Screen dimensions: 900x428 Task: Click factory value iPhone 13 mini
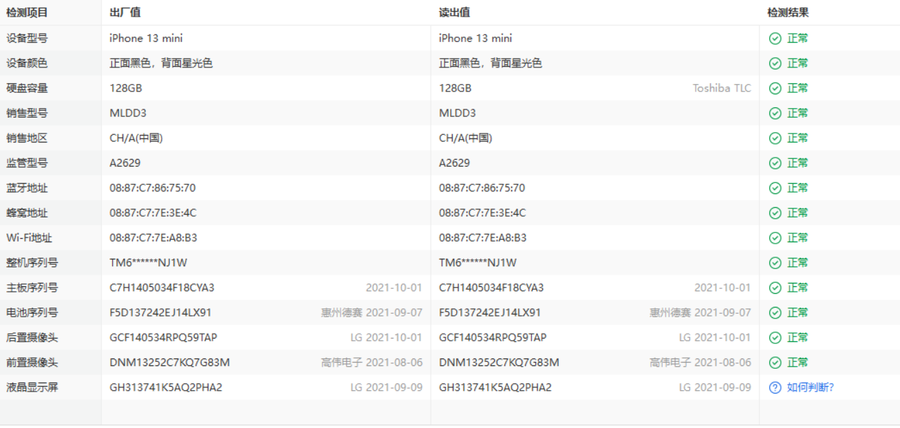146,38
